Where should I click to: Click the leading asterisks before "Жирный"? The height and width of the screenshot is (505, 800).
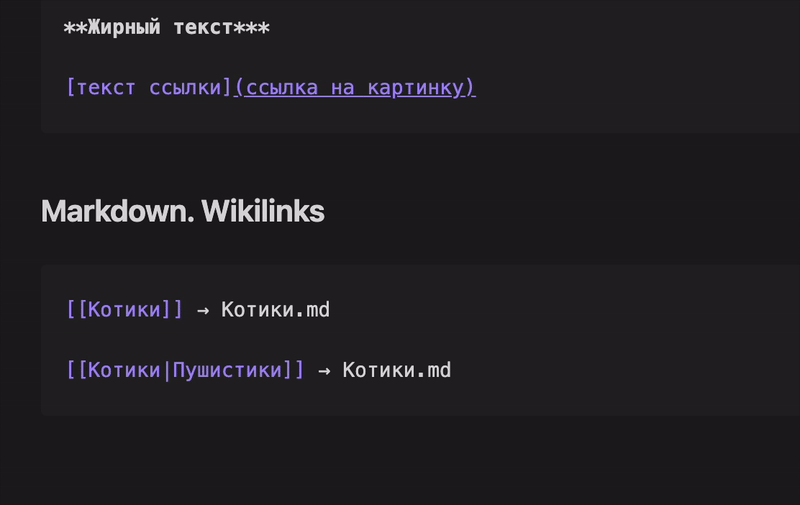(x=75, y=28)
